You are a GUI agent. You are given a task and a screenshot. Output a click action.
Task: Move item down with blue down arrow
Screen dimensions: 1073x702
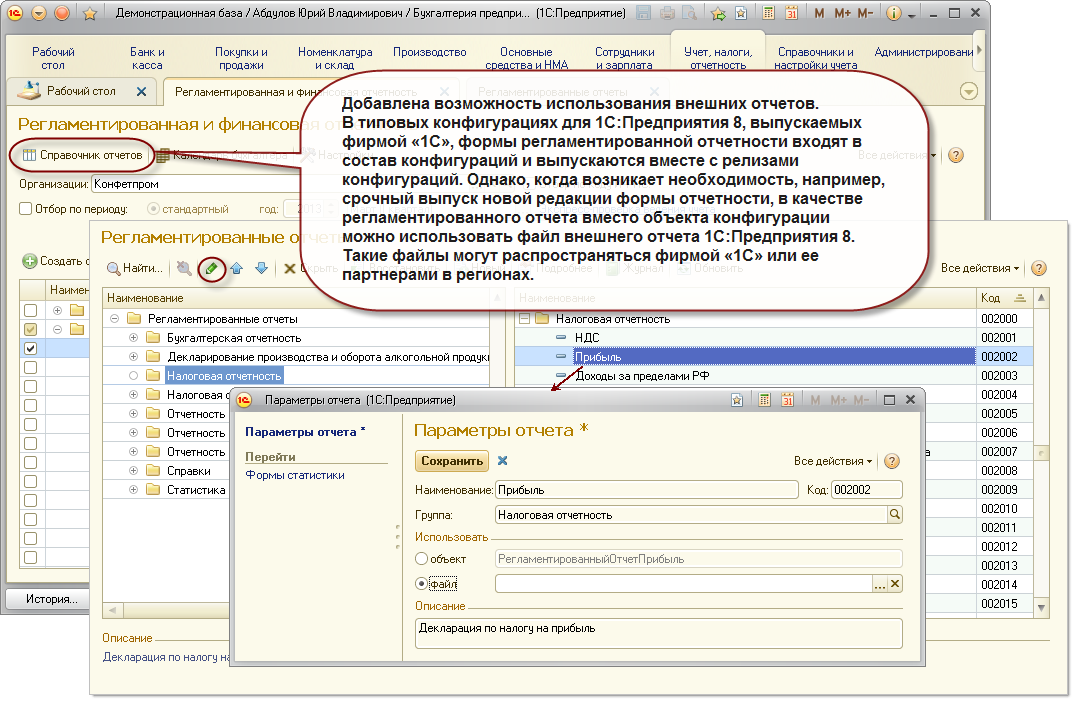[x=261, y=268]
